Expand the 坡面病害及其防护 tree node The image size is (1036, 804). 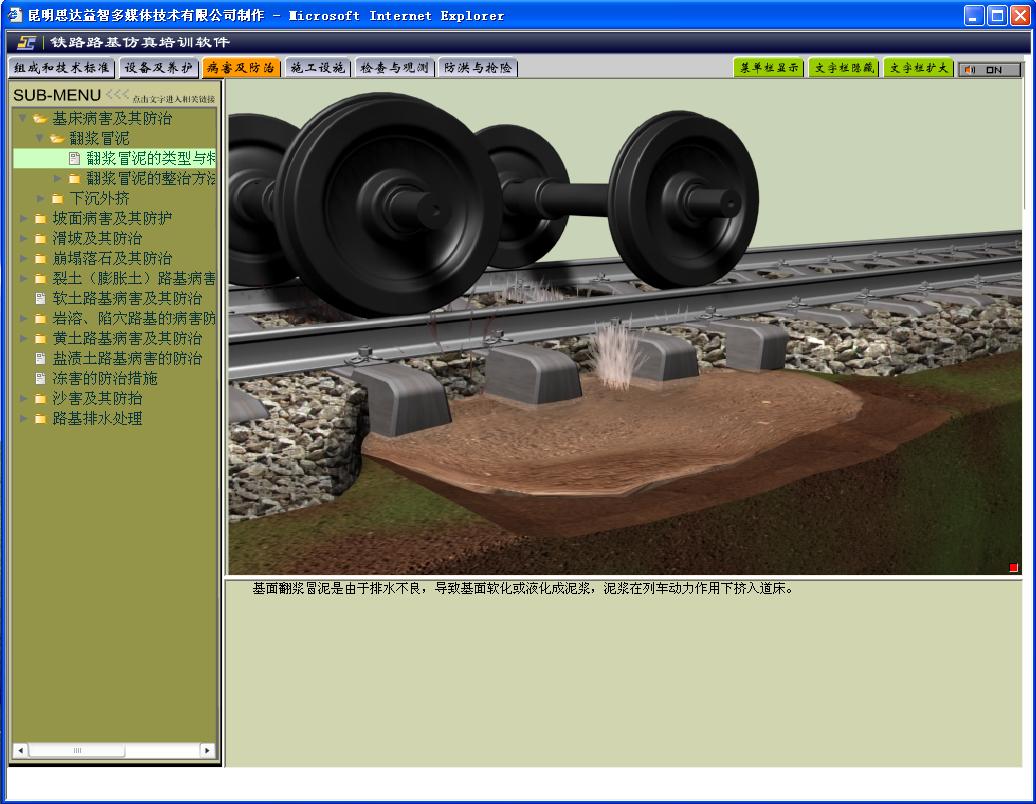[24, 218]
